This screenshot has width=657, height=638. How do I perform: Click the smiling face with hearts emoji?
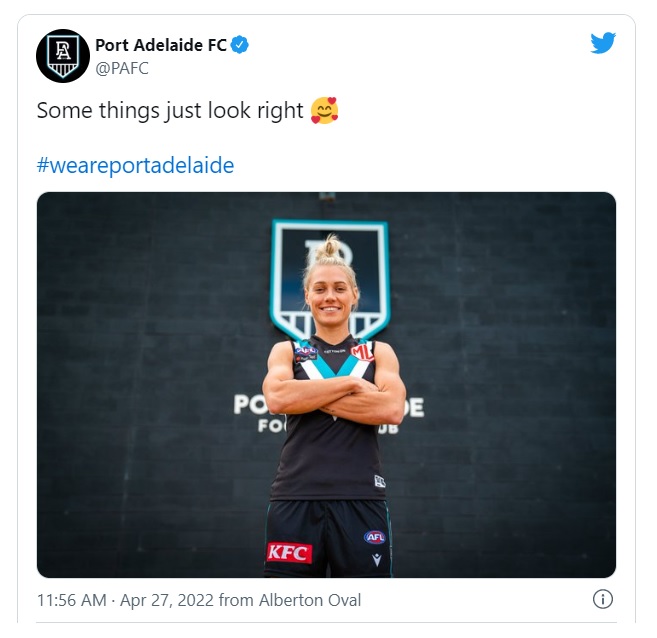(x=324, y=111)
